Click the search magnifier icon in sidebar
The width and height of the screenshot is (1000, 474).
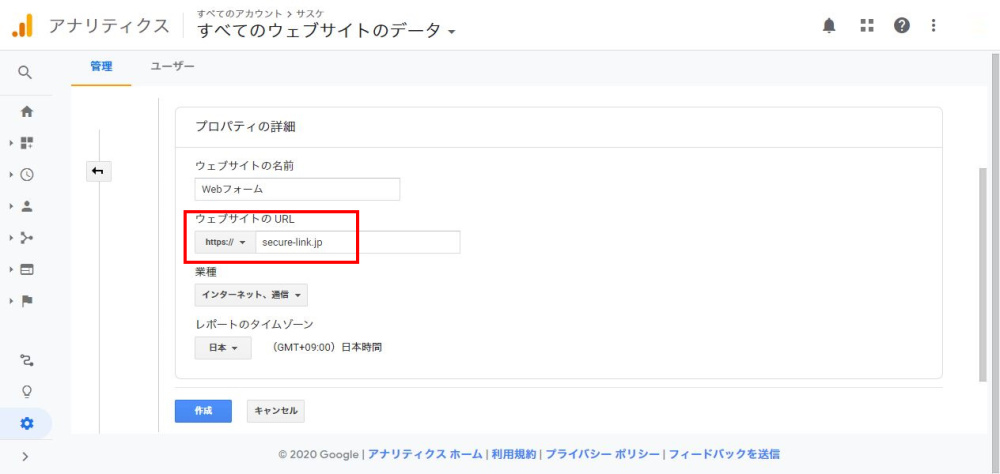click(26, 72)
